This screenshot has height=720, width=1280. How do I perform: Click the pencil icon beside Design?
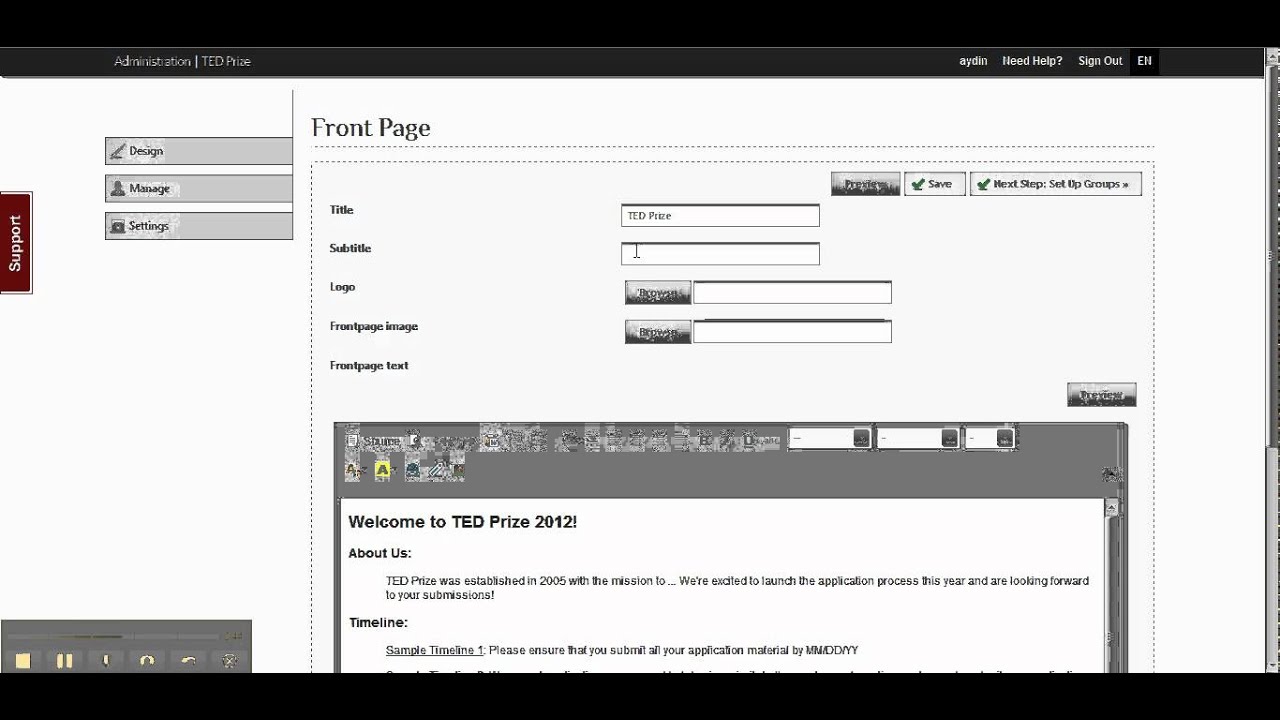point(118,151)
